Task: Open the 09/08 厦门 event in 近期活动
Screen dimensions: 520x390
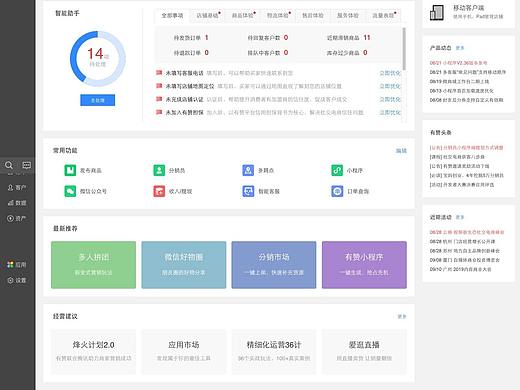Action: pos(464,260)
